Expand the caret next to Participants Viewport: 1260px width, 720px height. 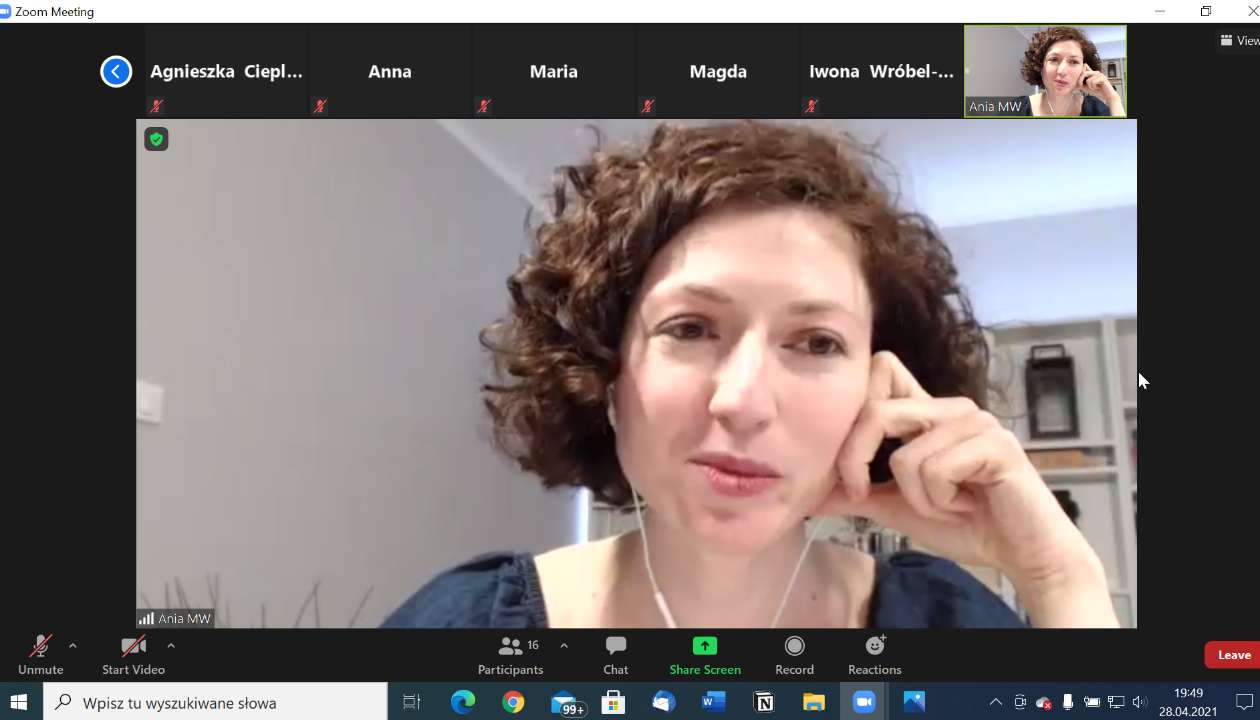[x=564, y=646]
